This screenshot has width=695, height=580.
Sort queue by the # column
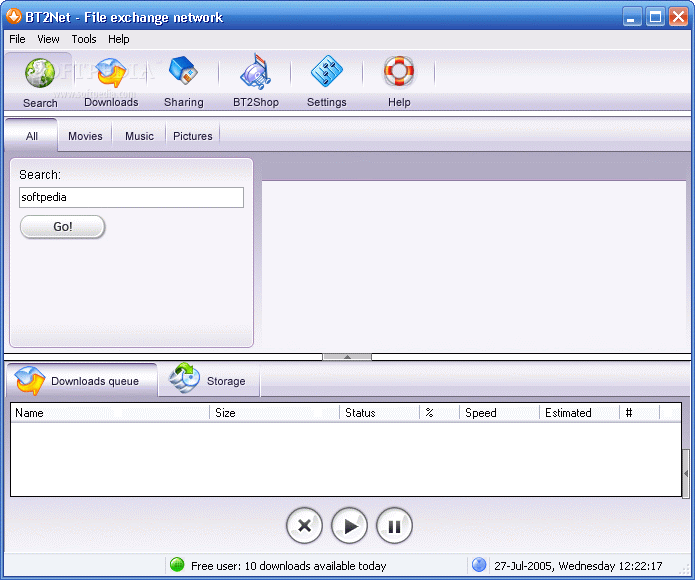[x=640, y=413]
